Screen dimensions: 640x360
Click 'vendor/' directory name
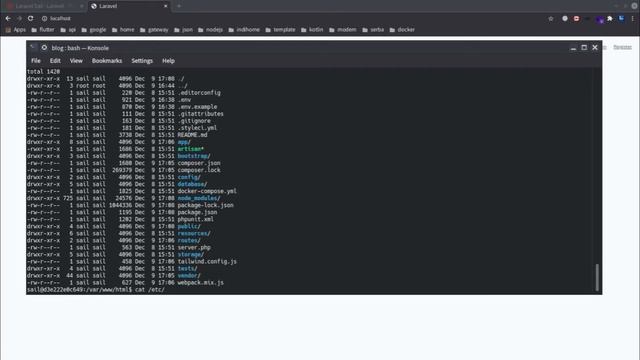(189, 276)
